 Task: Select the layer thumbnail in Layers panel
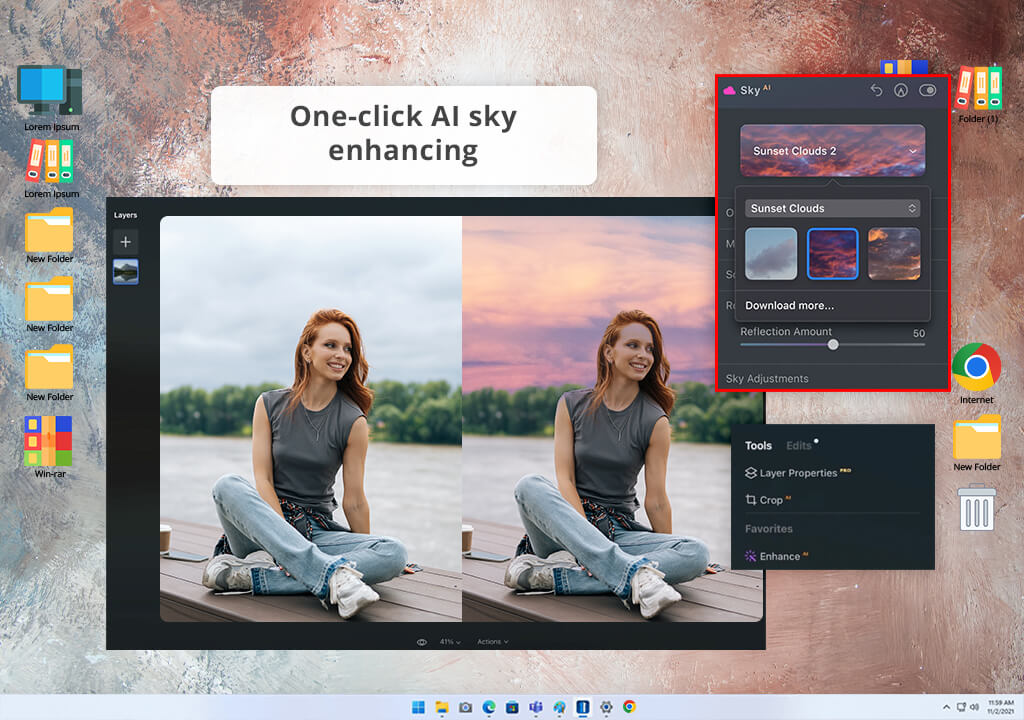125,272
